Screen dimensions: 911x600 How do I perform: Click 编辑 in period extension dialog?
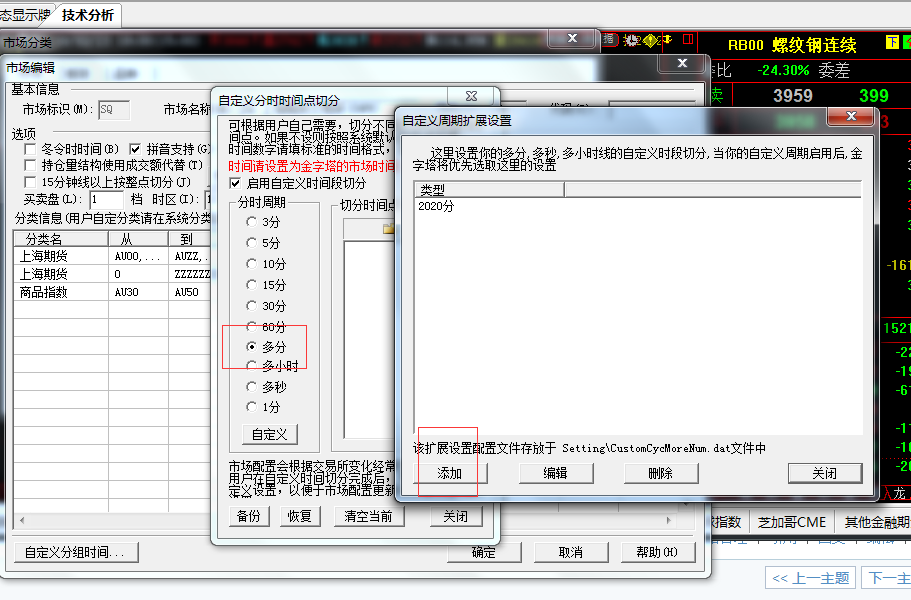555,473
